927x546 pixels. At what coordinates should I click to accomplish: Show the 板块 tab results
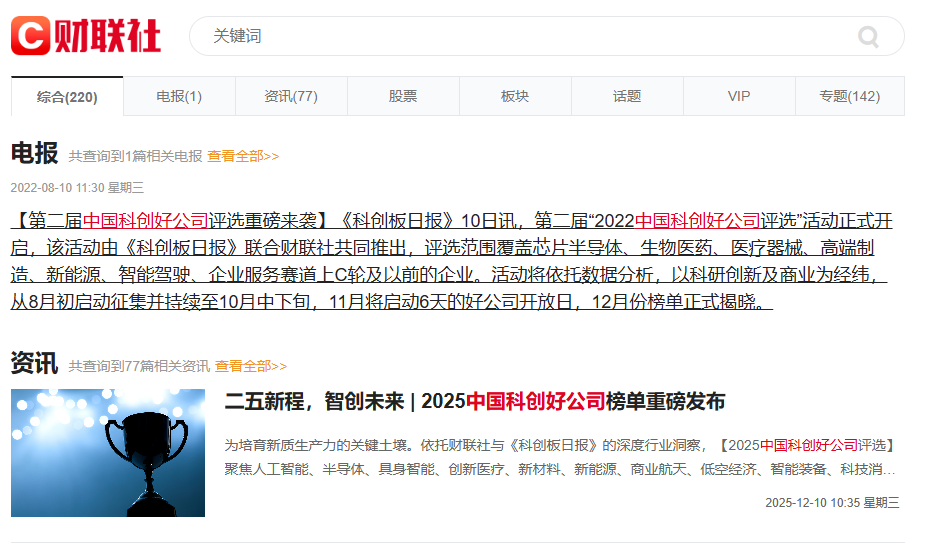515,97
